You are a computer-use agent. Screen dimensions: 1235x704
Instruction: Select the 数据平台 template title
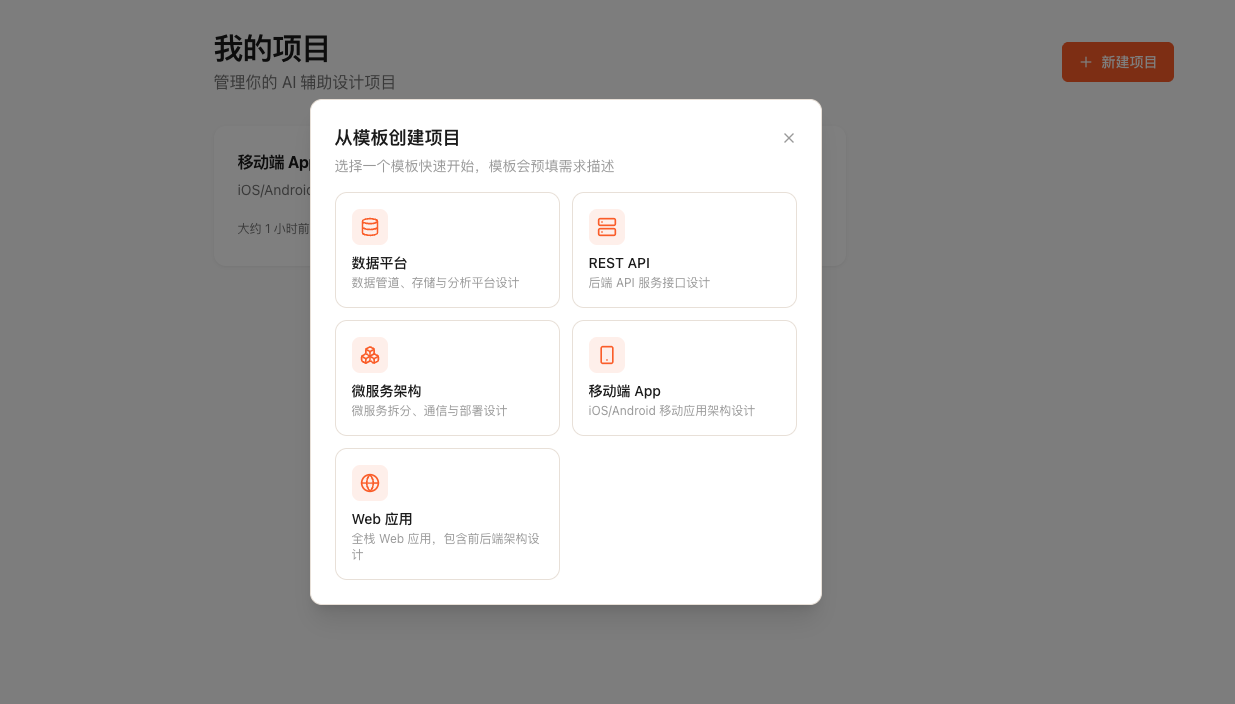coord(380,263)
